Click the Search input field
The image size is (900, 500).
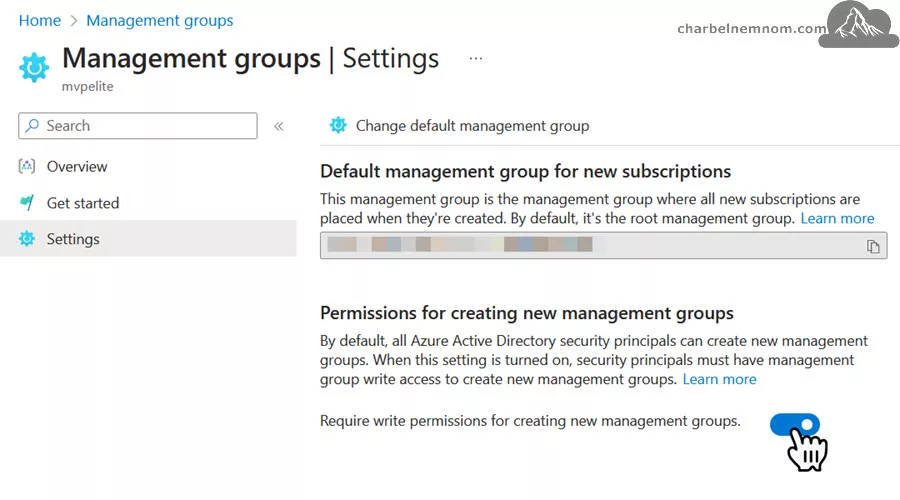138,126
